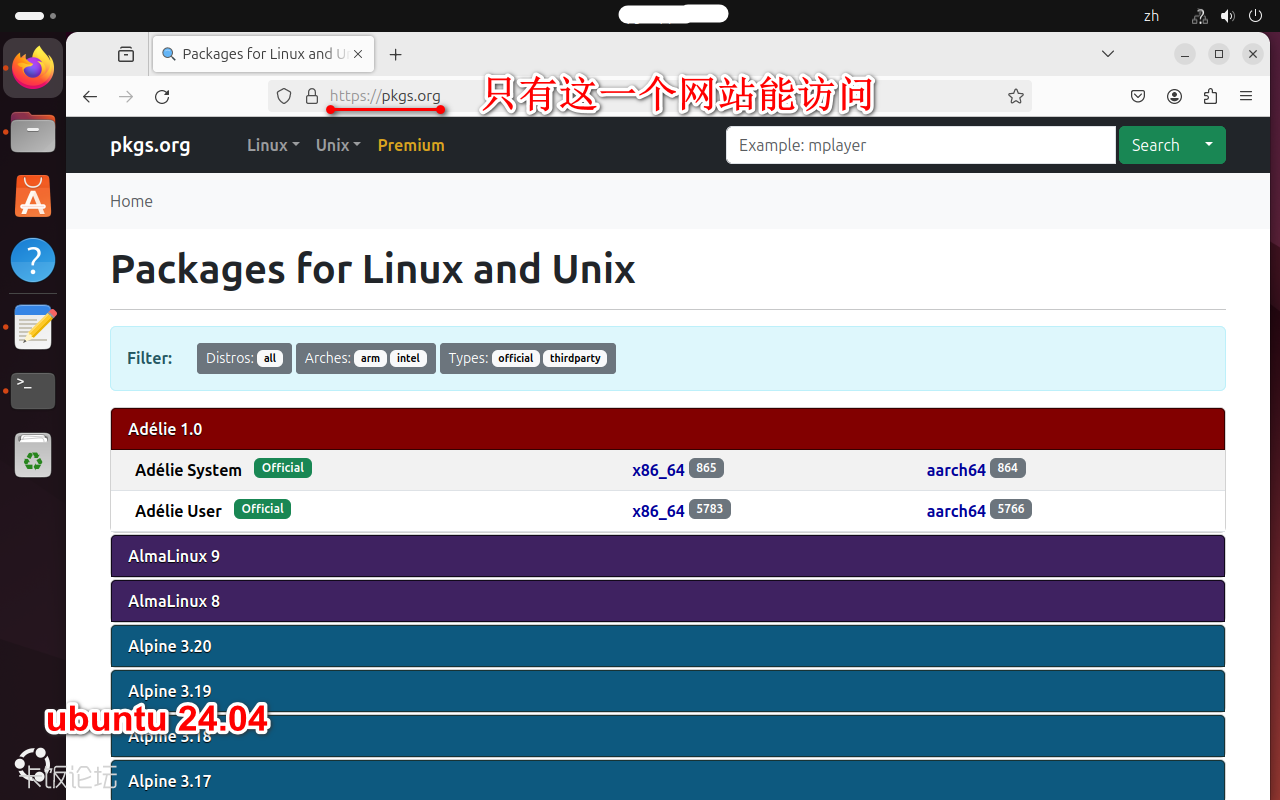Go forward with the forward arrow
Screen dimensions: 1280x800
click(x=126, y=96)
